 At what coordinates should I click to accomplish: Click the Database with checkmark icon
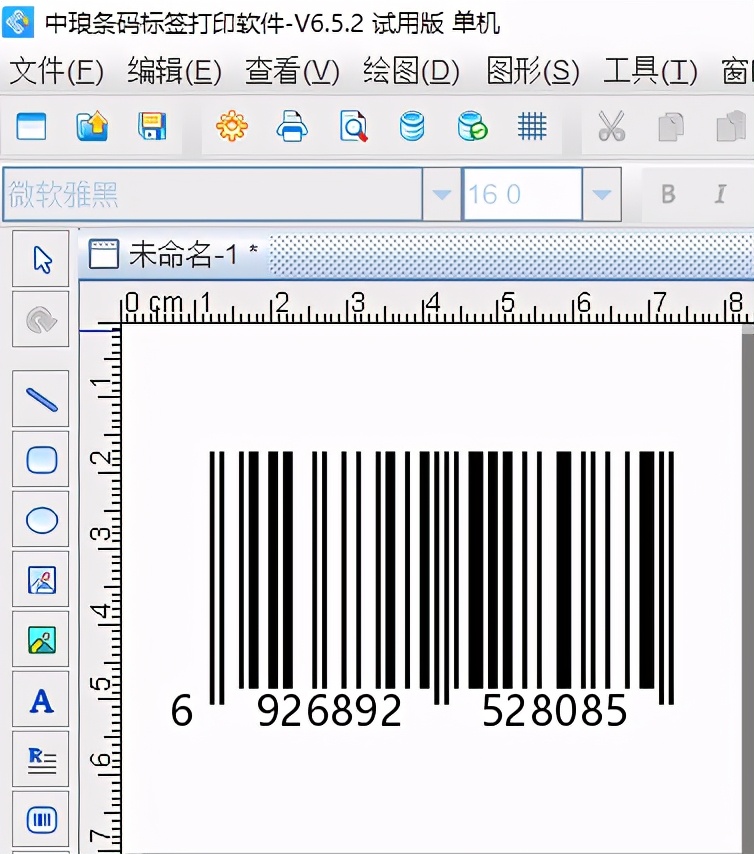pyautogui.click(x=472, y=126)
